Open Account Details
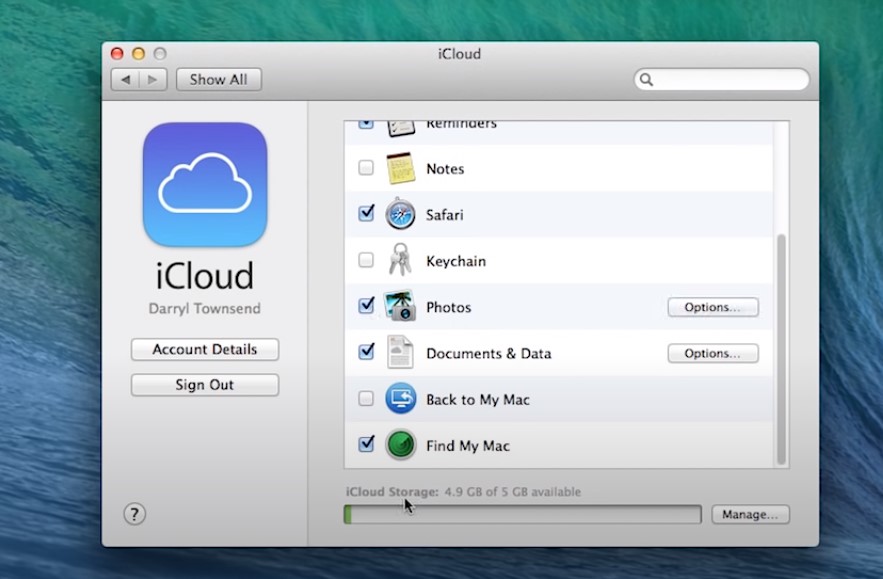Image resolution: width=883 pixels, height=579 pixels. coord(205,349)
